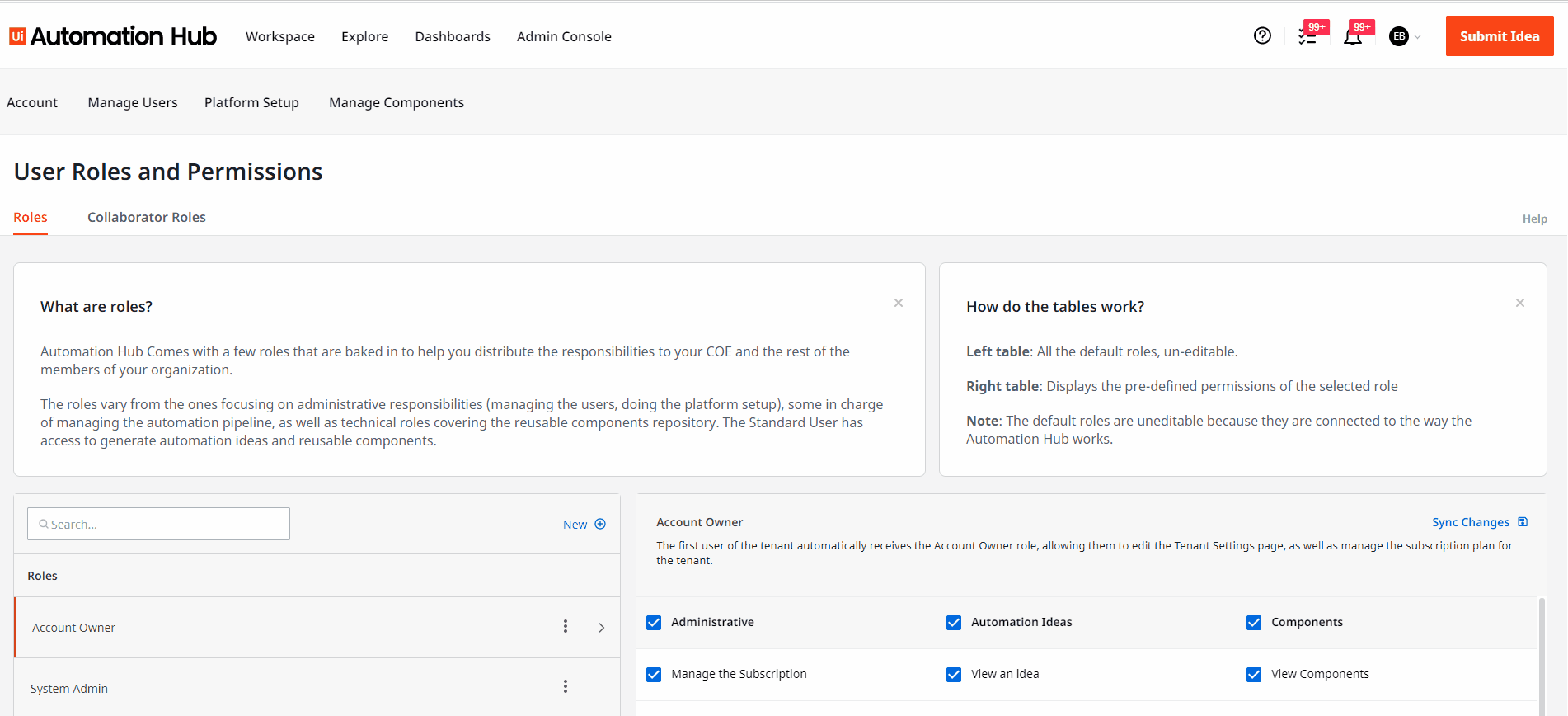Click the Submit Idea button
The image size is (1568, 716).
click(x=1500, y=36)
